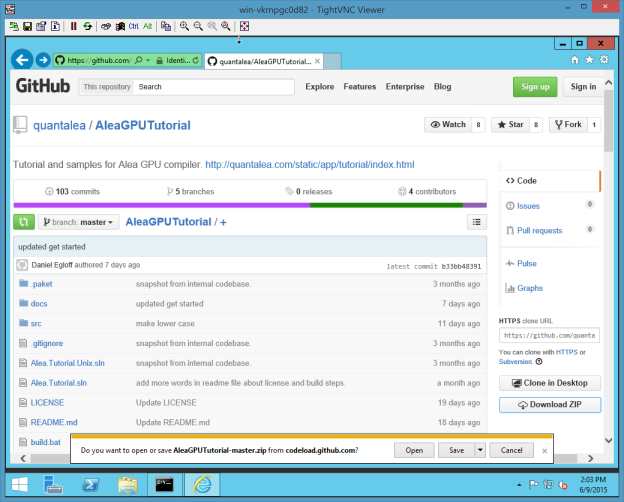
Task: Open a new blank IE tab
Action: click(x=332, y=61)
